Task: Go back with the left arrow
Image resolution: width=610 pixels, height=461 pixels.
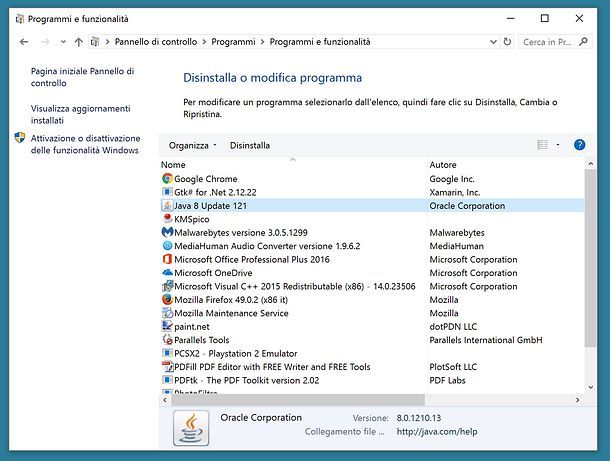Action: (x=24, y=42)
